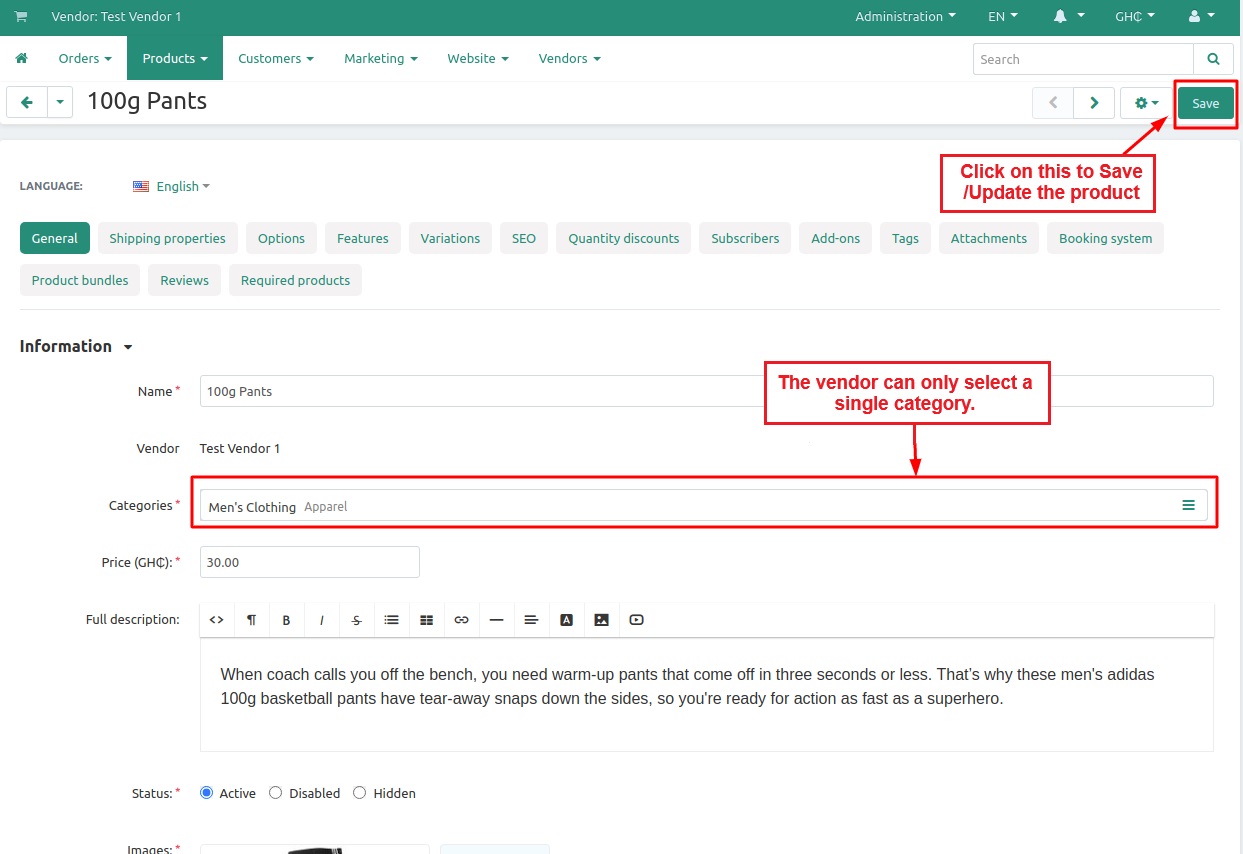Open the English language dropdown

point(172,186)
